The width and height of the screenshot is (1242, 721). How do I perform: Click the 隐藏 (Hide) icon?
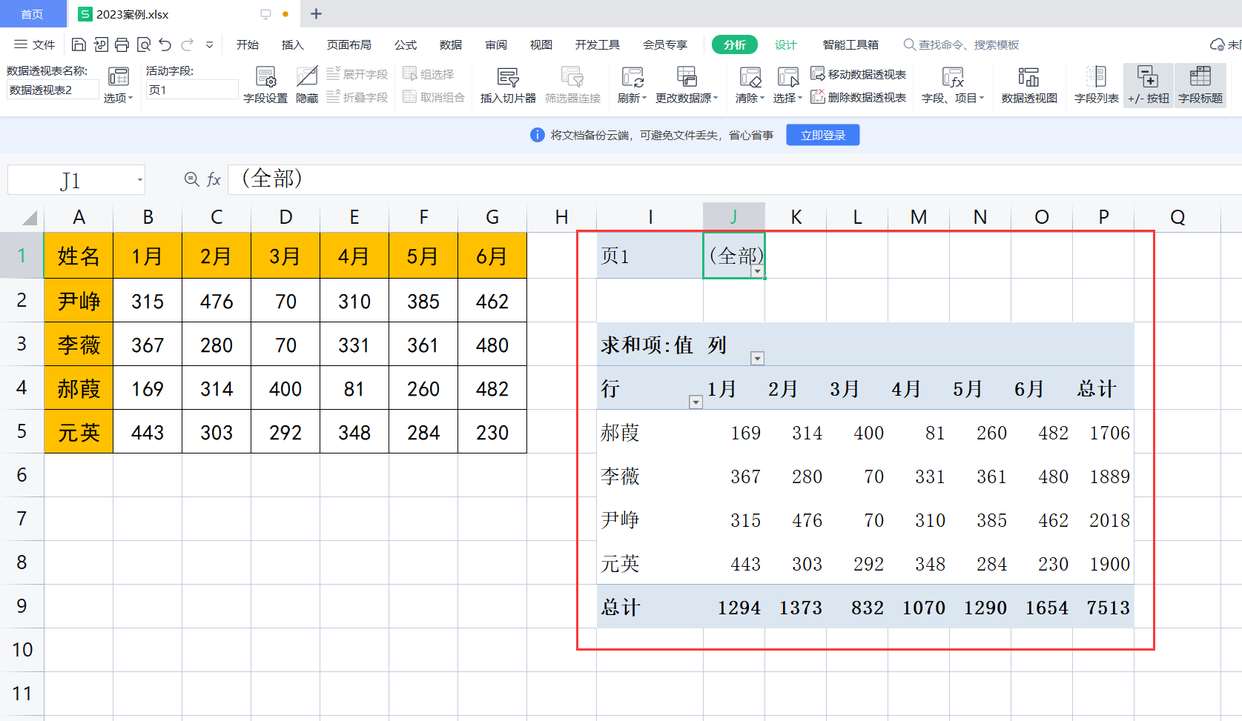(306, 85)
